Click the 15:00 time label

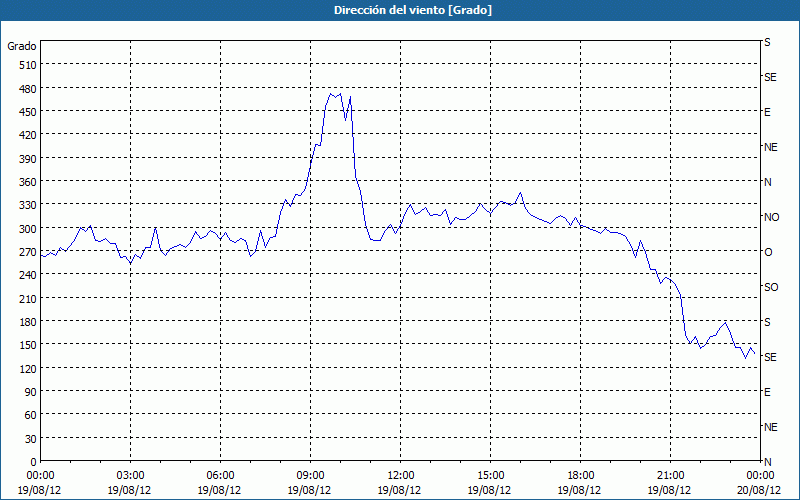pyautogui.click(x=490, y=476)
